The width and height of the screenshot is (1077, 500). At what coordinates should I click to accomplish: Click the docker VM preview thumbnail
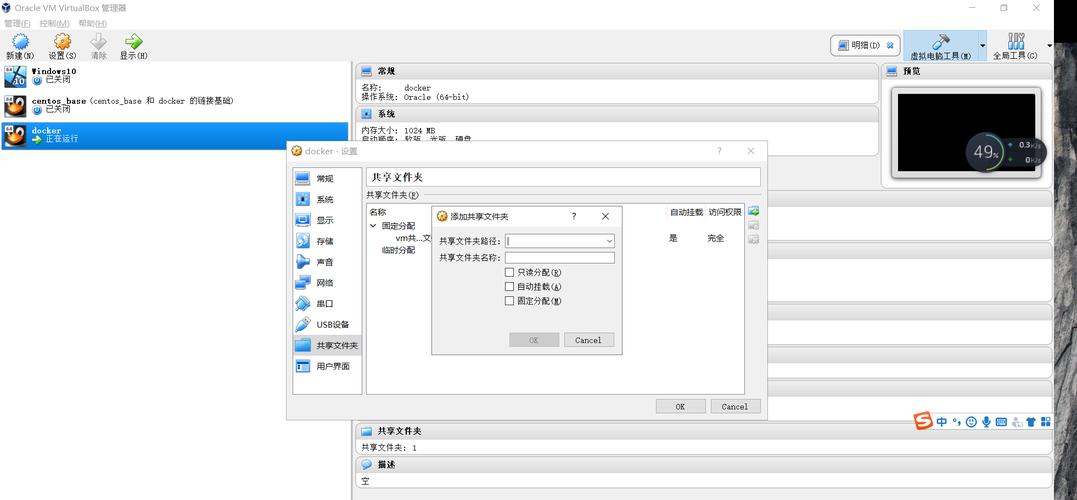(966, 133)
